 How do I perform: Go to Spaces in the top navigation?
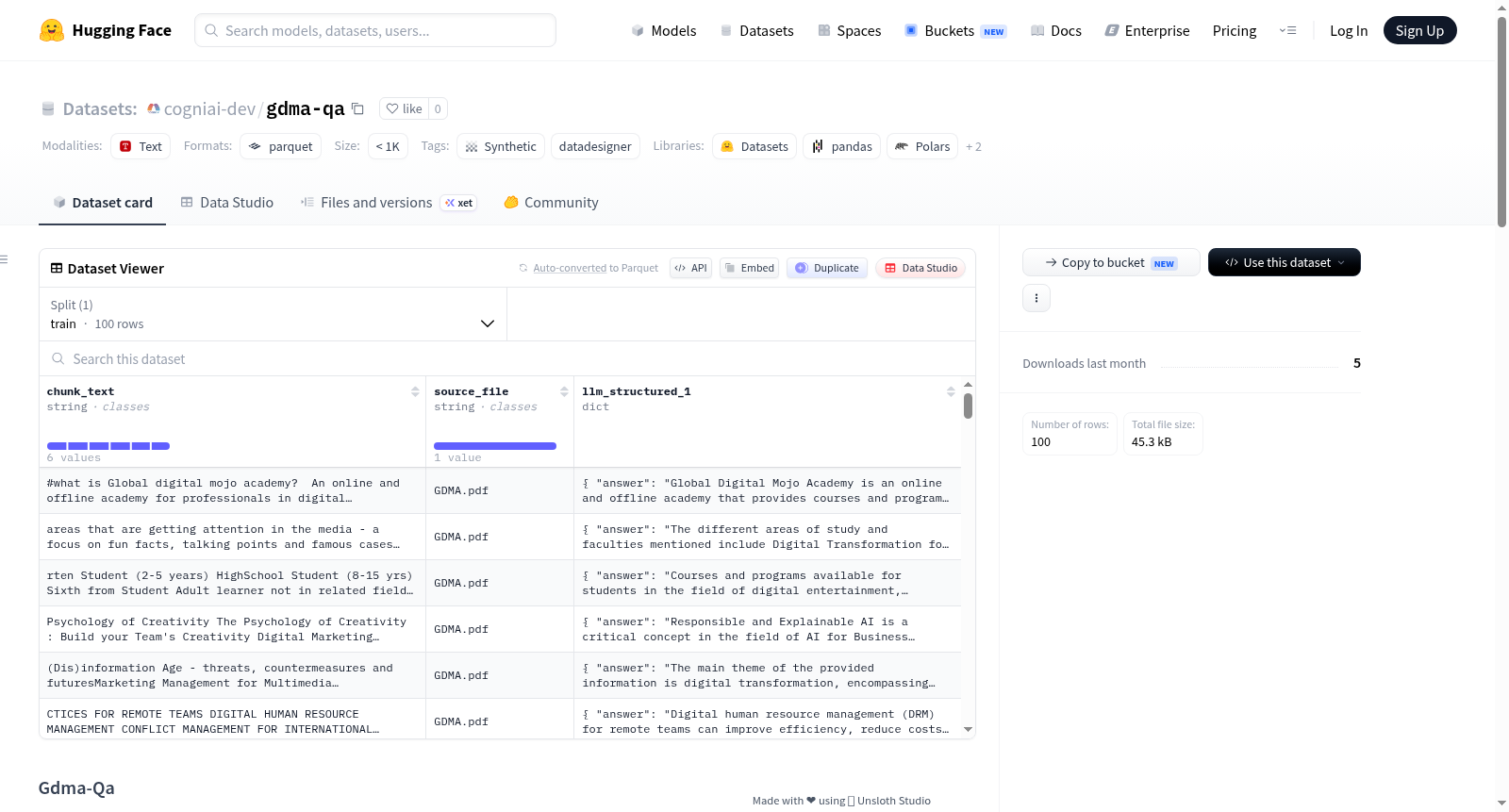[850, 31]
